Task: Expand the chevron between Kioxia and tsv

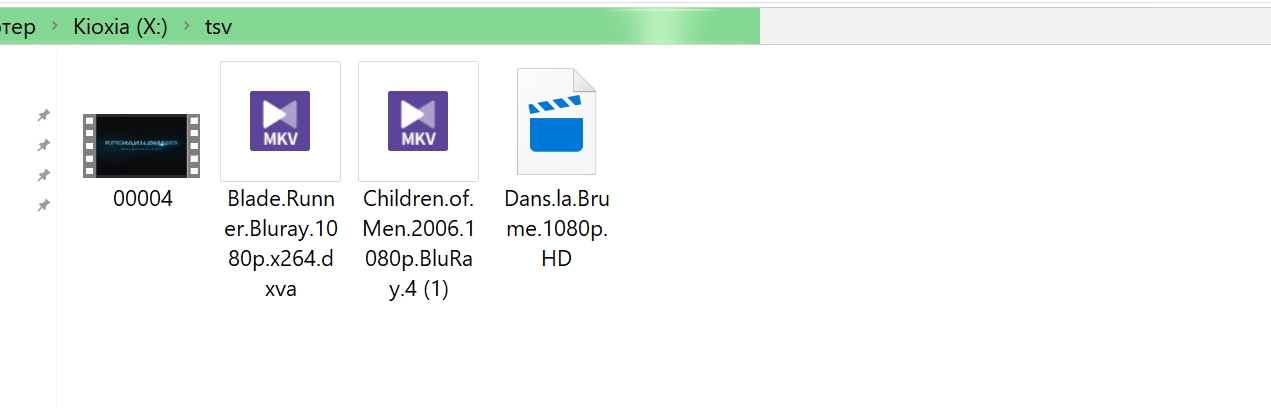Action: [187, 27]
